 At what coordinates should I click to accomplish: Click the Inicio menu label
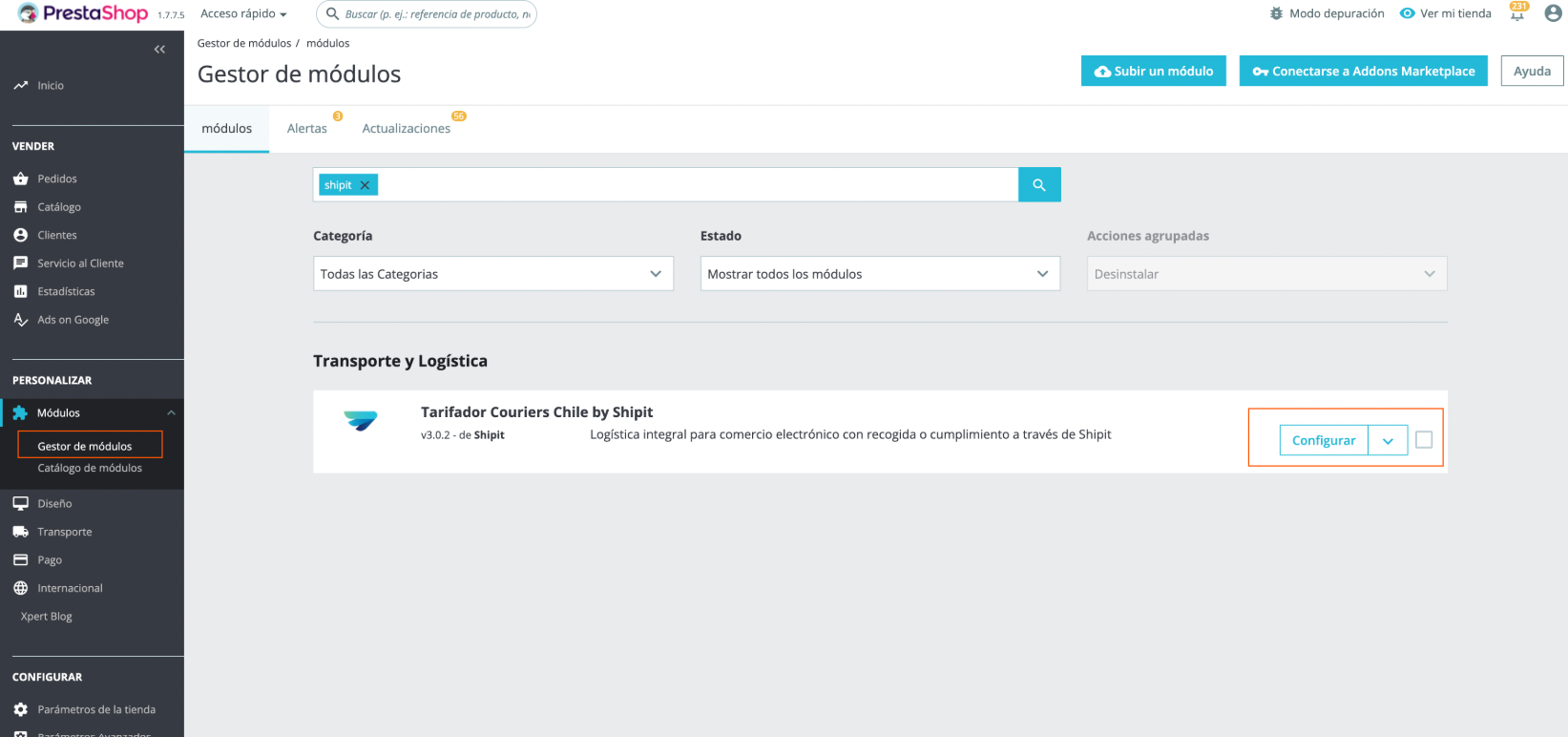51,86
